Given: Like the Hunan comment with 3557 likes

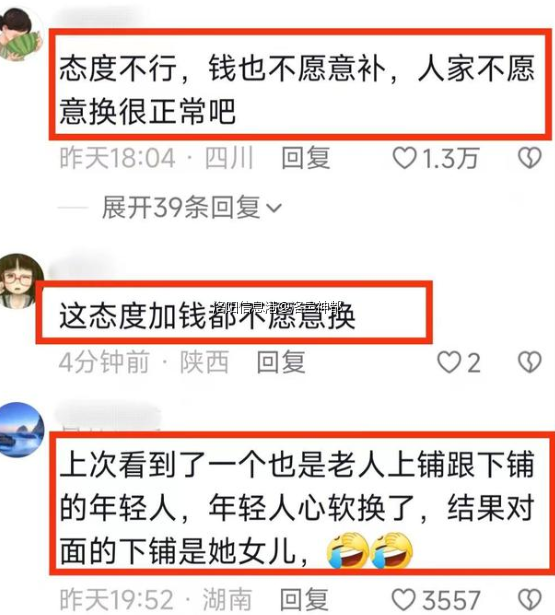Looking at the screenshot, I should pyautogui.click(x=404, y=600).
